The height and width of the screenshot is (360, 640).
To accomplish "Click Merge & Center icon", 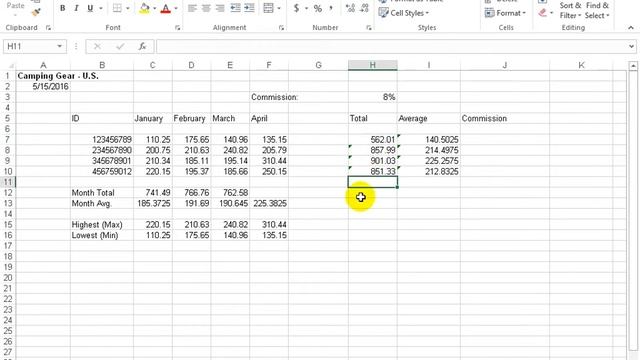I will [268, 8].
